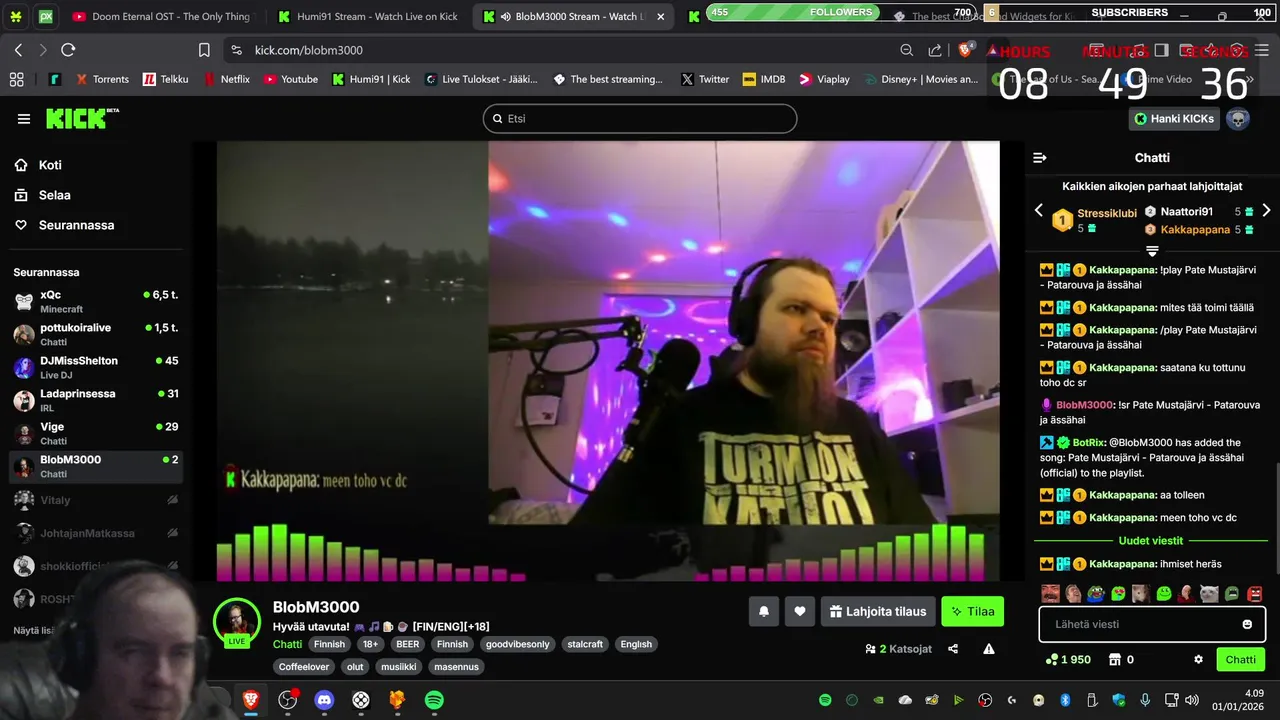The height and width of the screenshot is (720, 1280).
Task: Open Discord from the taskbar
Action: tap(324, 700)
